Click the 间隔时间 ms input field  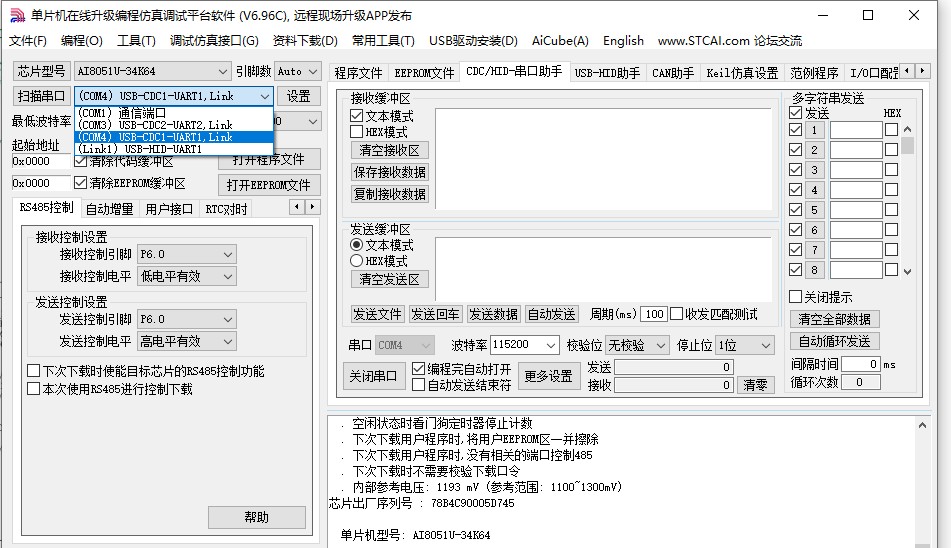860,364
